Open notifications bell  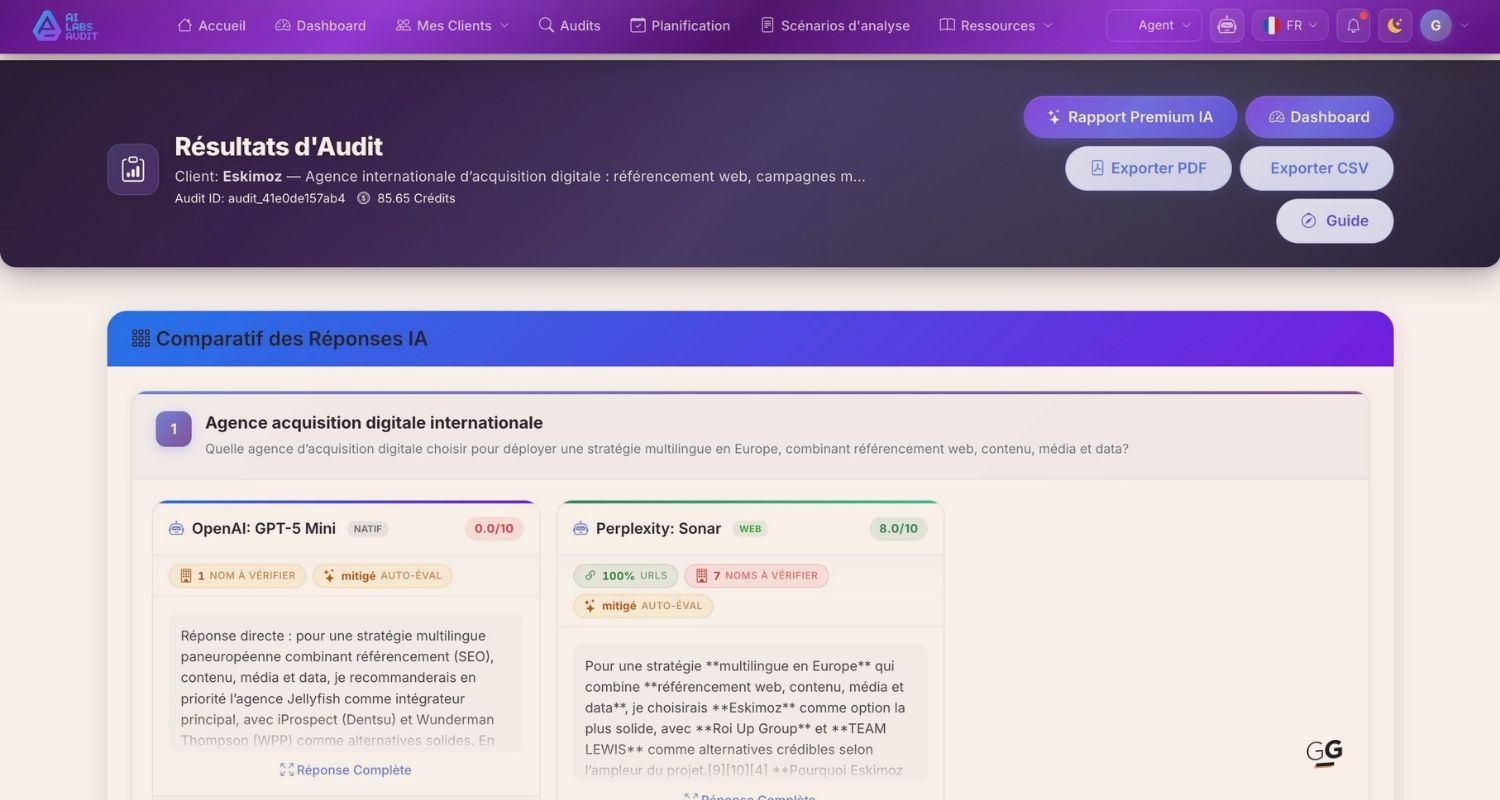tap(1353, 25)
